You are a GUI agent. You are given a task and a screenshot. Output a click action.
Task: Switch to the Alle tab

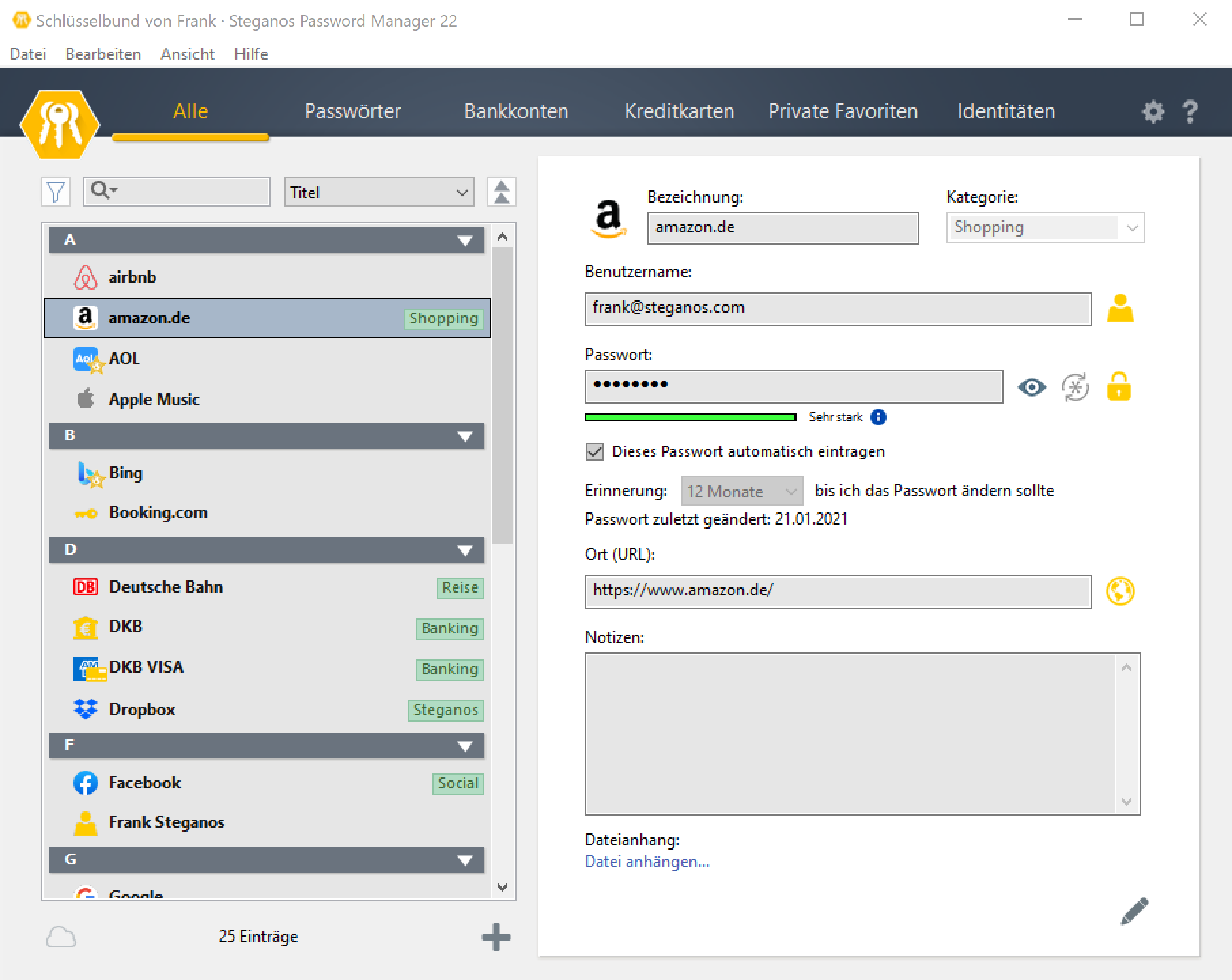[190, 111]
